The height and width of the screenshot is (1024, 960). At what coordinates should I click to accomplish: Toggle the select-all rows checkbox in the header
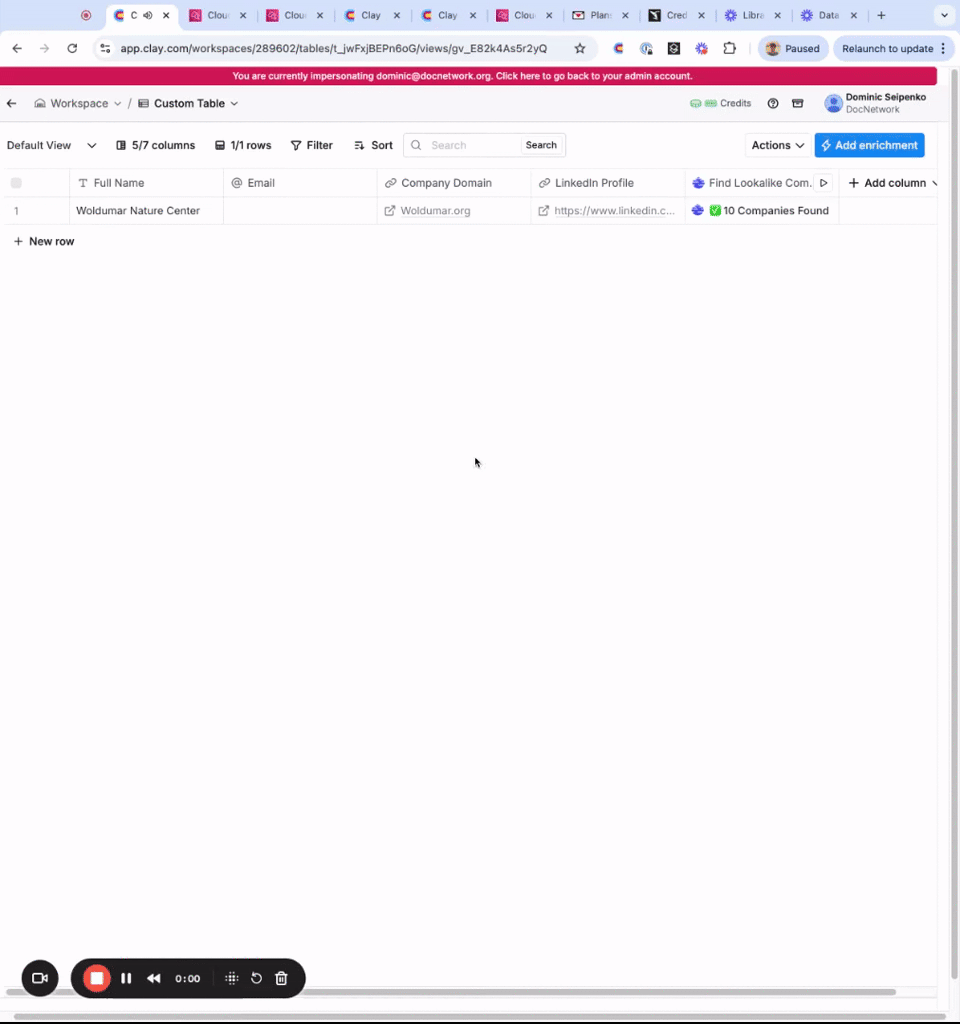(x=16, y=183)
